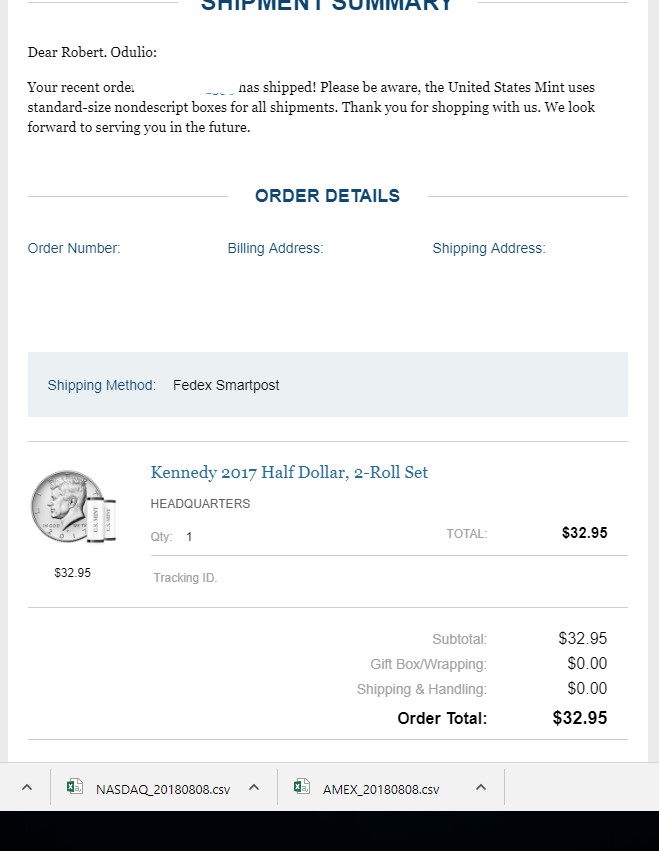
Task: Click the Excel icon for NASDAQ_20180808.csv
Action: 74,787
